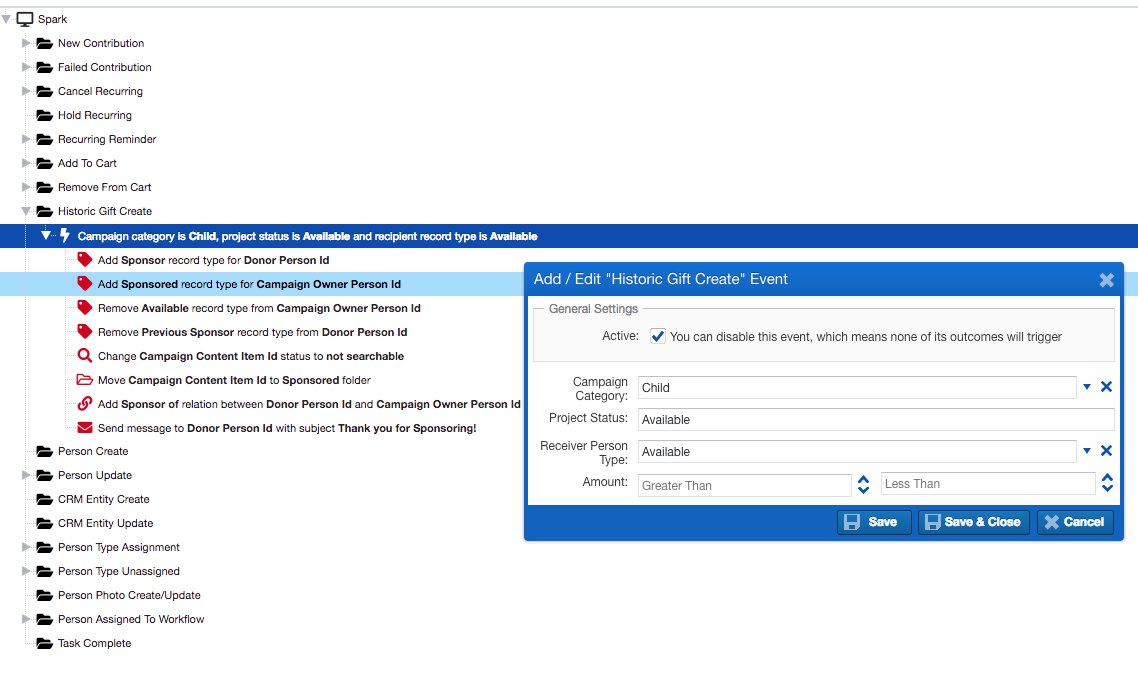Expand the New Contribution folder
1138x676 pixels.
25,43
